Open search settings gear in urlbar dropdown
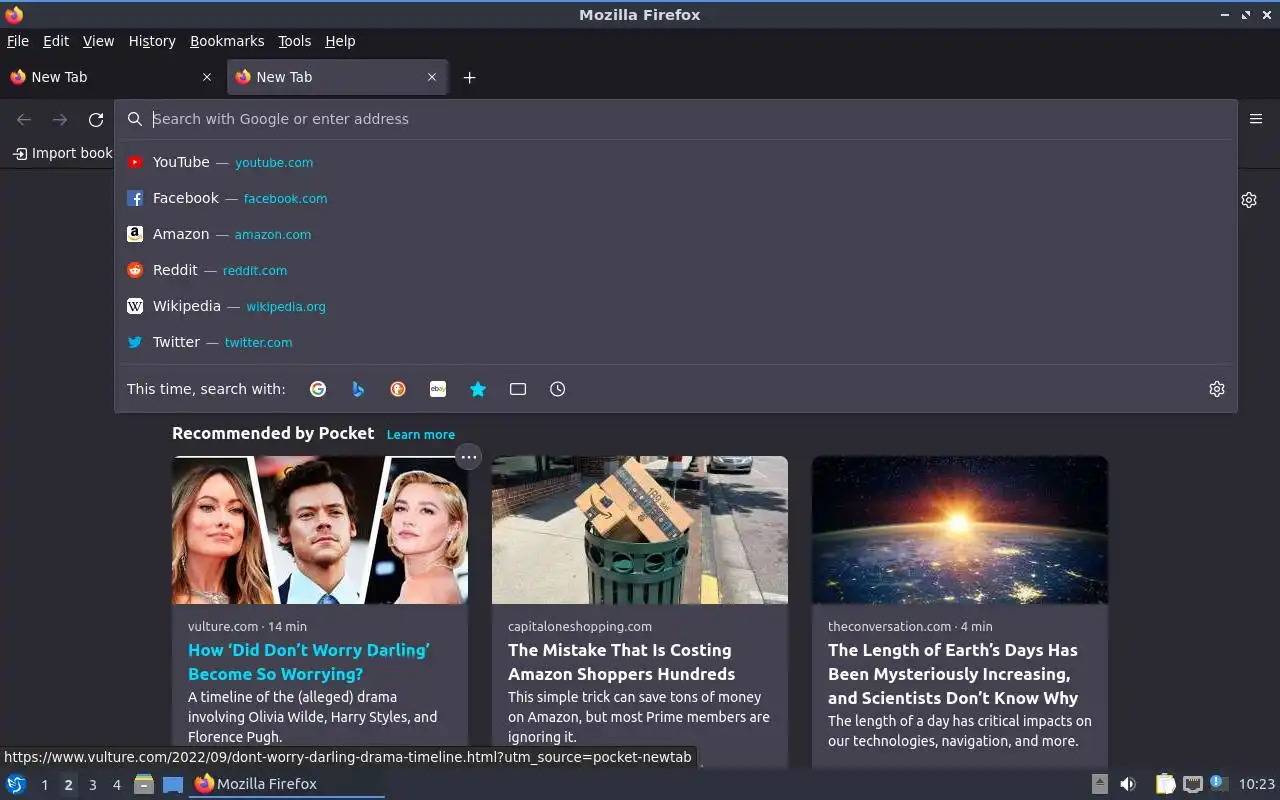The image size is (1280, 800). (x=1217, y=389)
